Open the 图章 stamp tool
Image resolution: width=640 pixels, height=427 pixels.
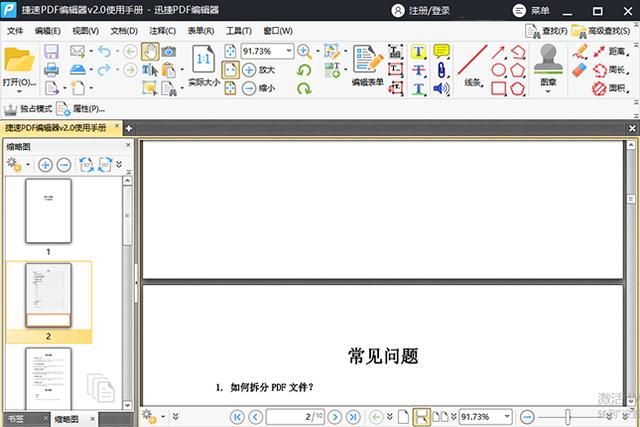click(548, 64)
